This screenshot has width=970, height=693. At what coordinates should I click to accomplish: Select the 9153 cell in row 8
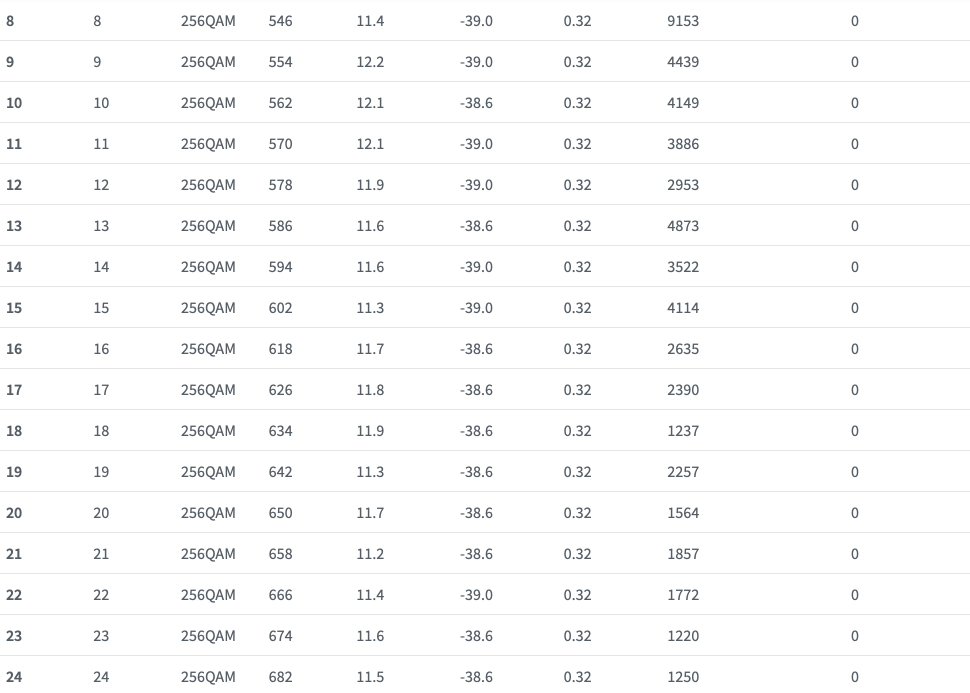pos(683,21)
